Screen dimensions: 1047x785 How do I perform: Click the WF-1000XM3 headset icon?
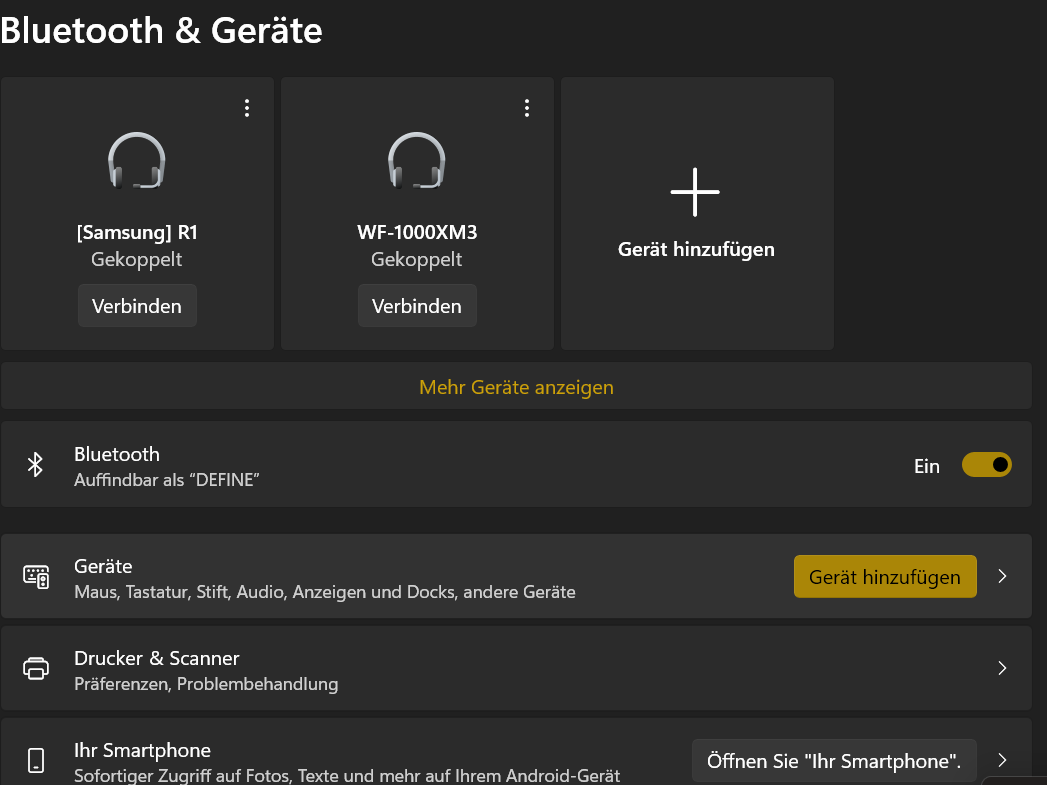click(417, 161)
